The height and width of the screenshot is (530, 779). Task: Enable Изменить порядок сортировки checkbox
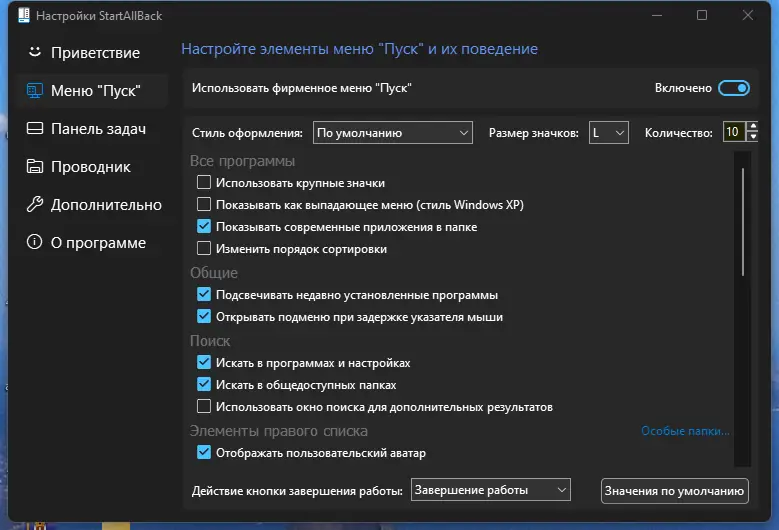pos(204,248)
